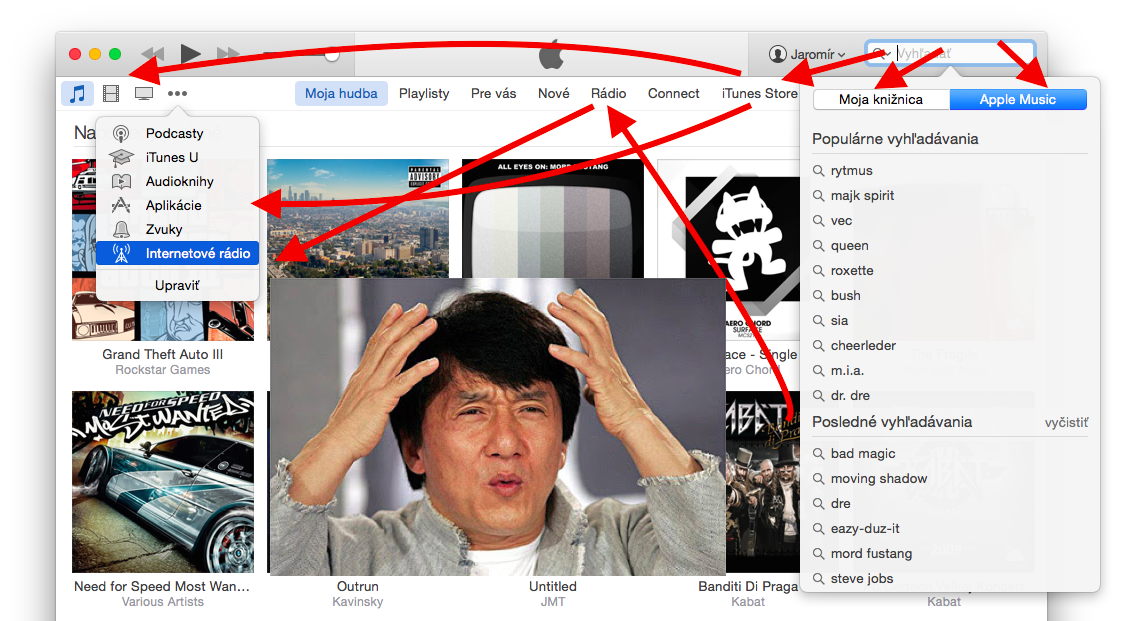This screenshot has height=621, width=1133.
Task: Switch to the Playlisty tab
Action: point(424,93)
